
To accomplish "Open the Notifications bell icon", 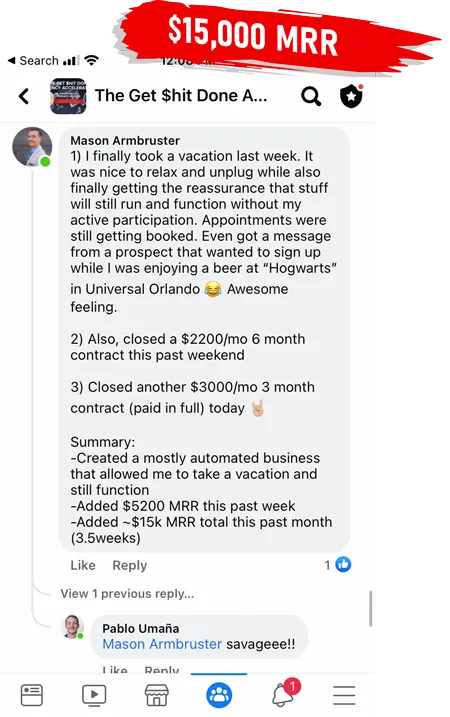I will (284, 694).
